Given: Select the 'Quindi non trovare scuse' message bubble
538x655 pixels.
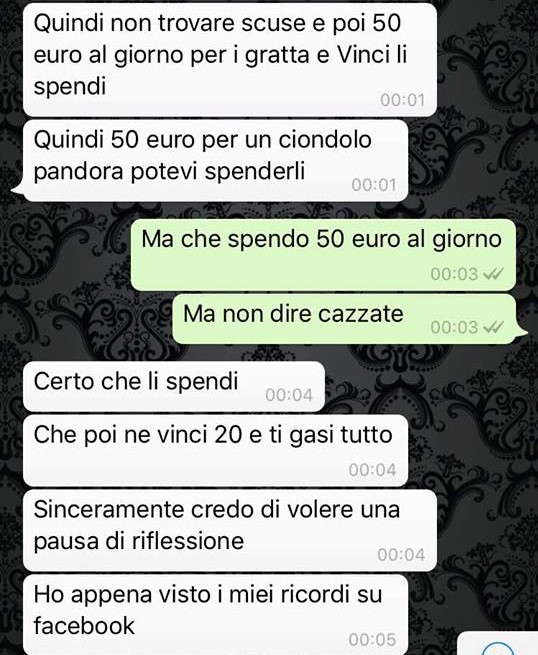Looking at the screenshot, I should click(x=230, y=59).
